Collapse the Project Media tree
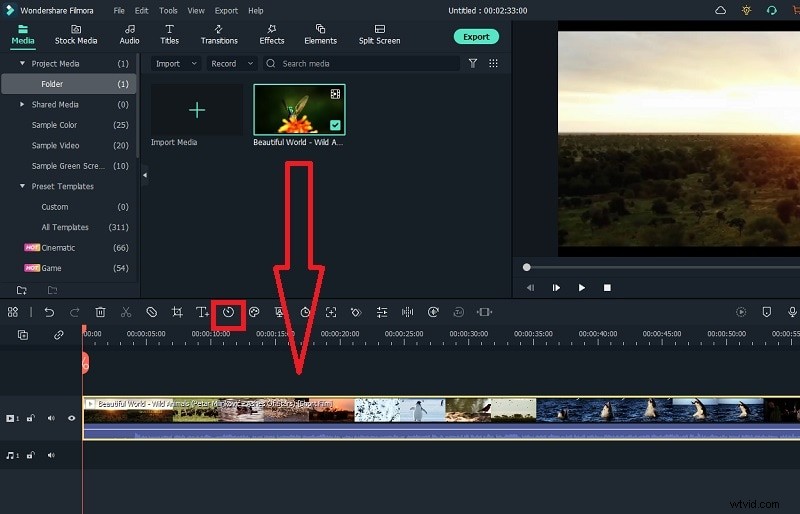This screenshot has height=514, width=800. point(22,63)
